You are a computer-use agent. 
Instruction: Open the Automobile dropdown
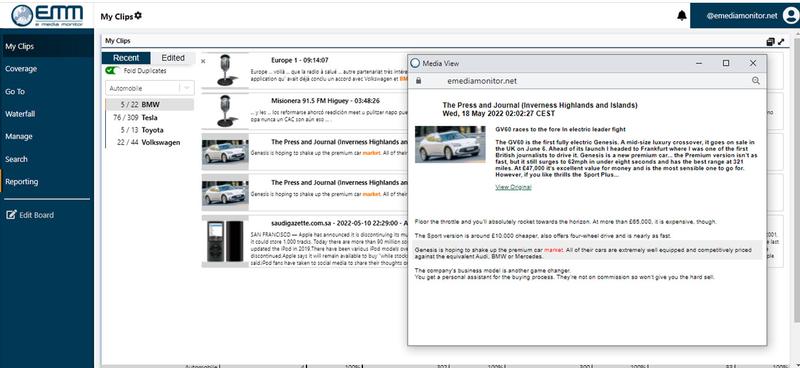(x=149, y=88)
